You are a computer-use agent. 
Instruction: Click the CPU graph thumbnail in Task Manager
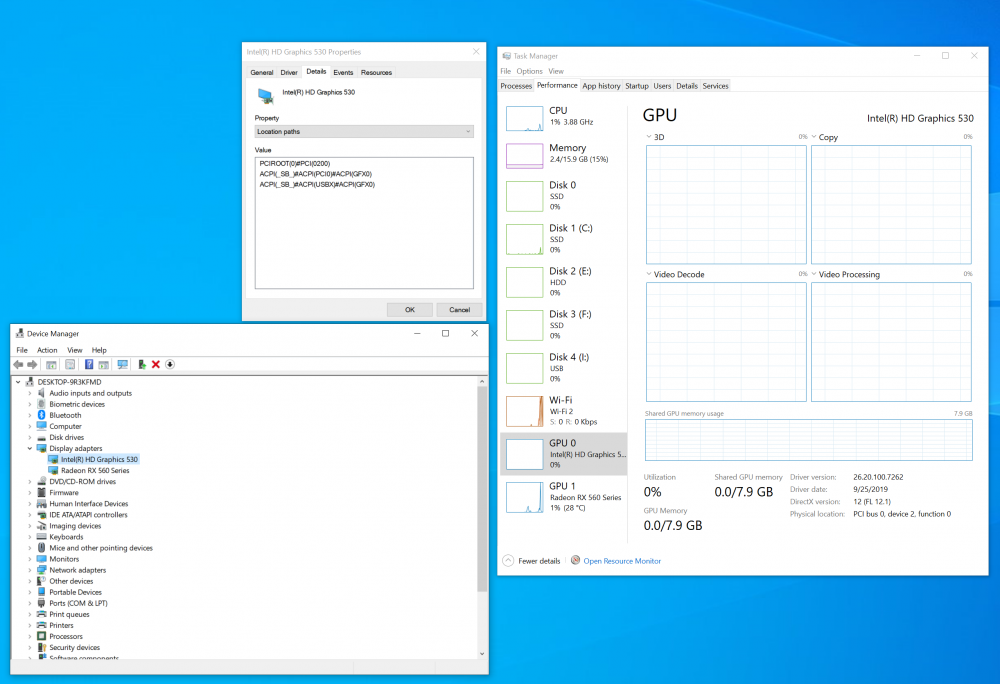pyautogui.click(x=524, y=119)
